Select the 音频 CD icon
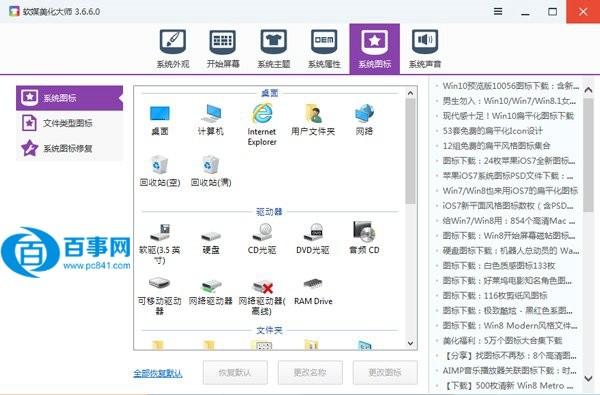 (364, 238)
